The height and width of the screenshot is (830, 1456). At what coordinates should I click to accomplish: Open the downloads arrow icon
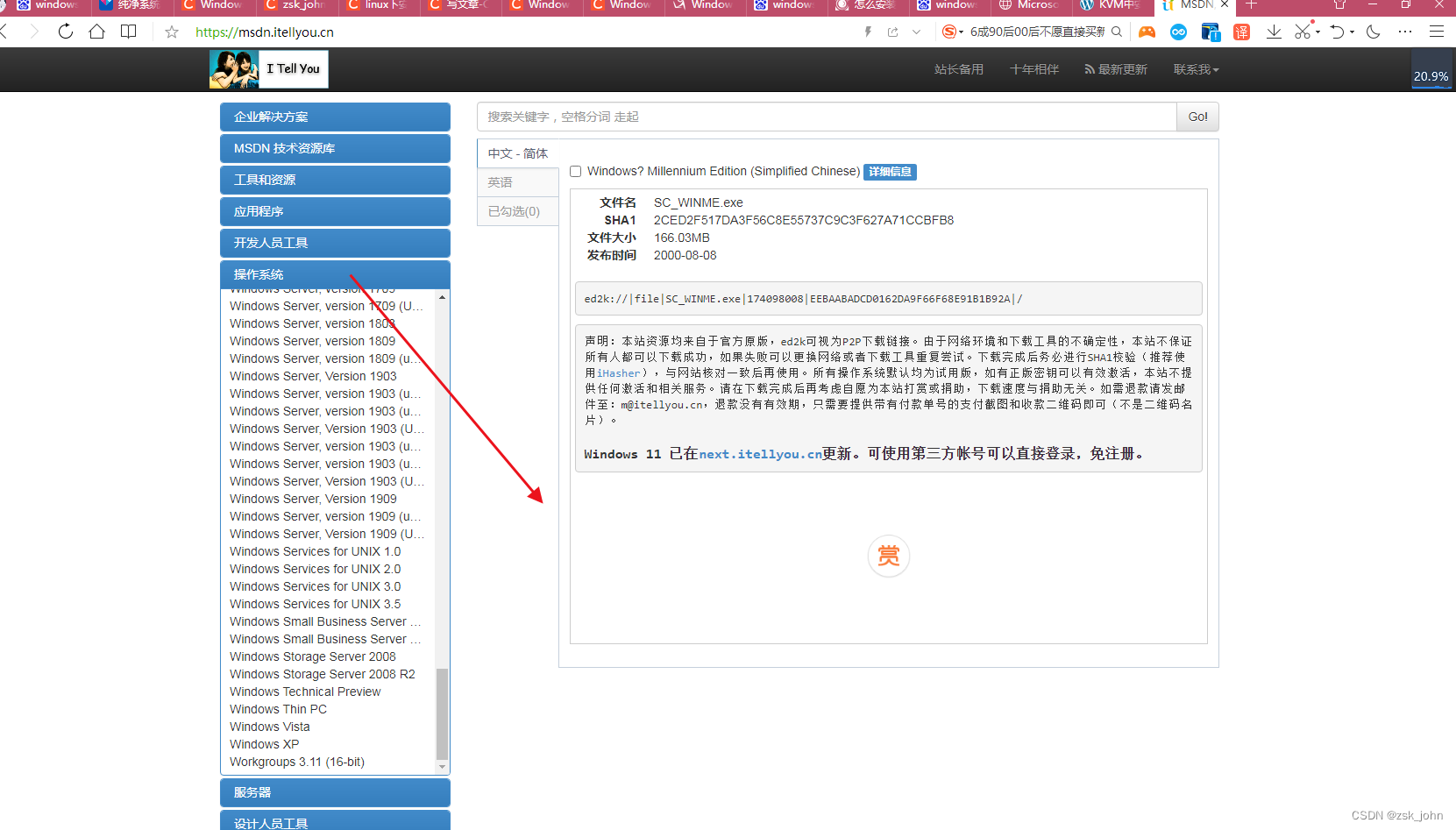pos(1274,32)
